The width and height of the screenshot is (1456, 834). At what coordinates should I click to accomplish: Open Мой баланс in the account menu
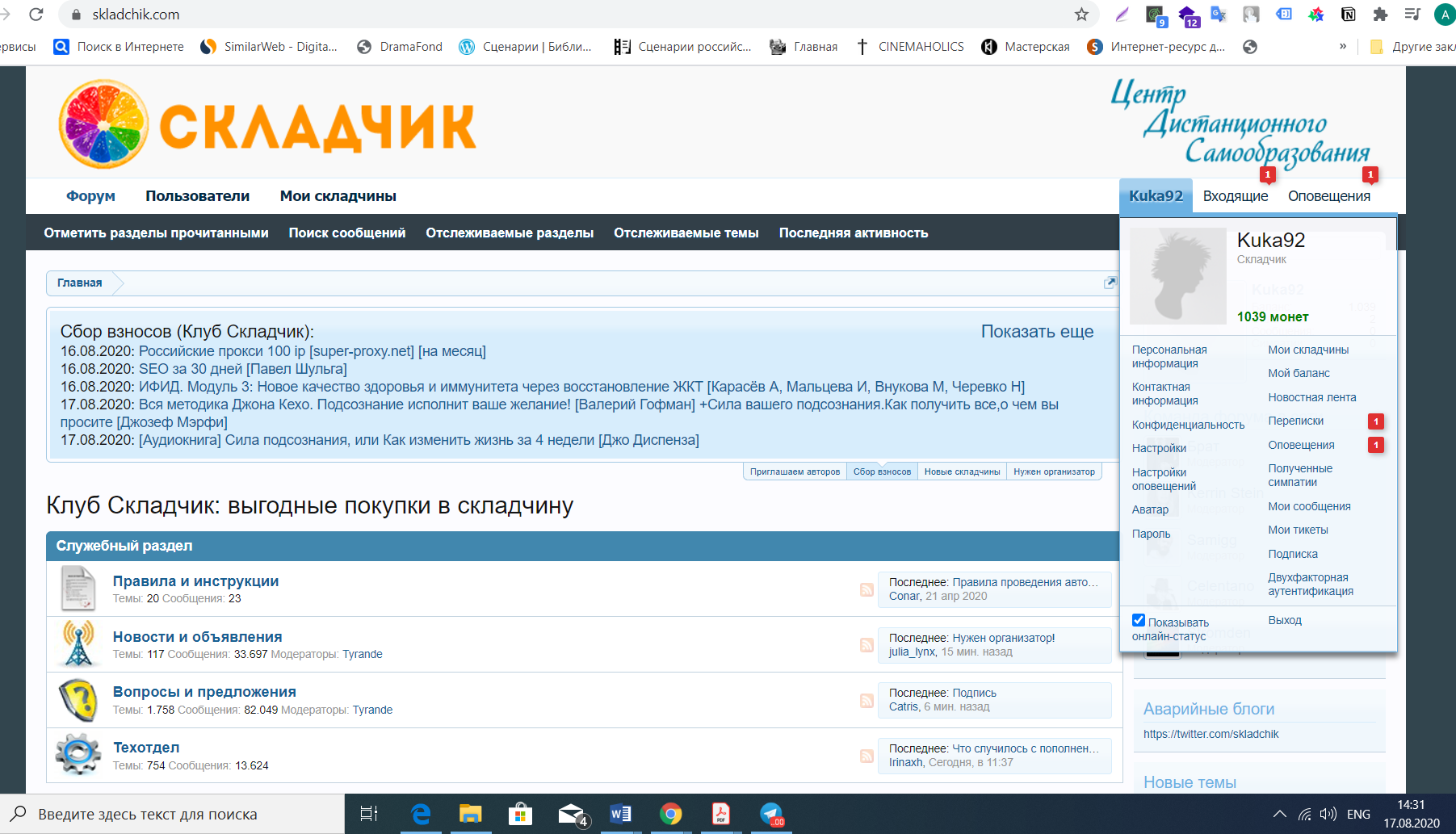1299,373
